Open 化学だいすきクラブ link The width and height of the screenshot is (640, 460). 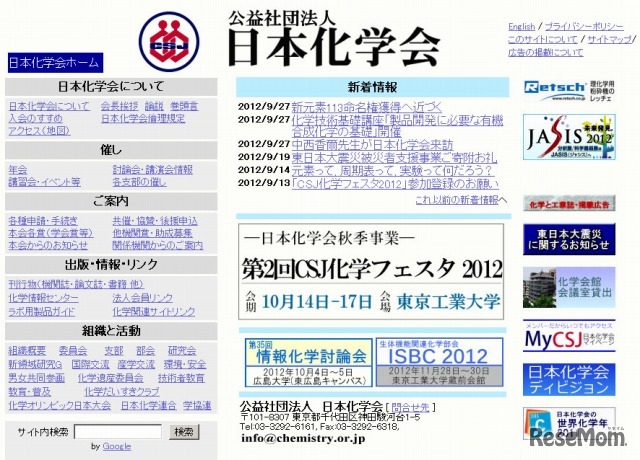[122, 392]
